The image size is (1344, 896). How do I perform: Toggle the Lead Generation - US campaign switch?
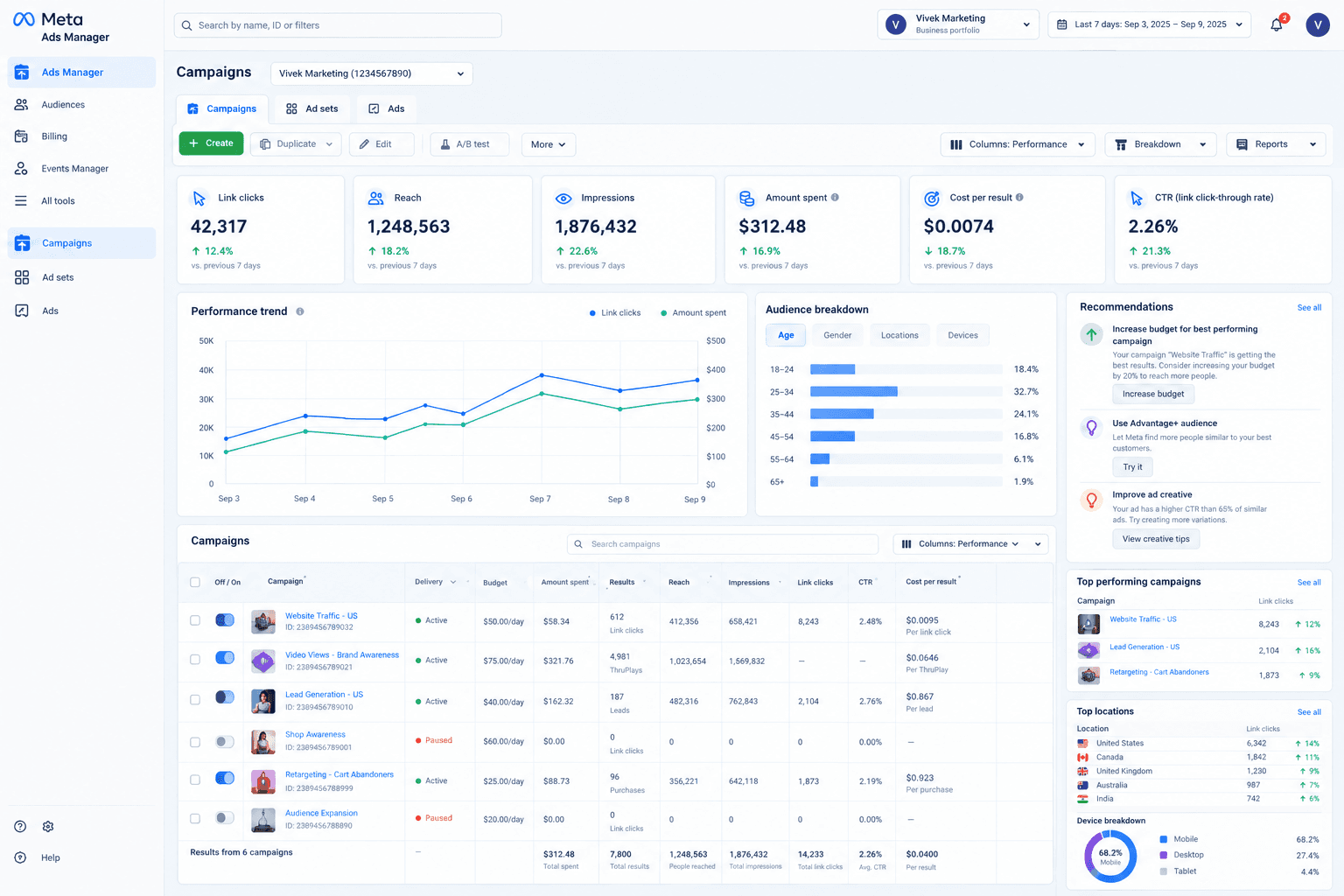coord(225,697)
